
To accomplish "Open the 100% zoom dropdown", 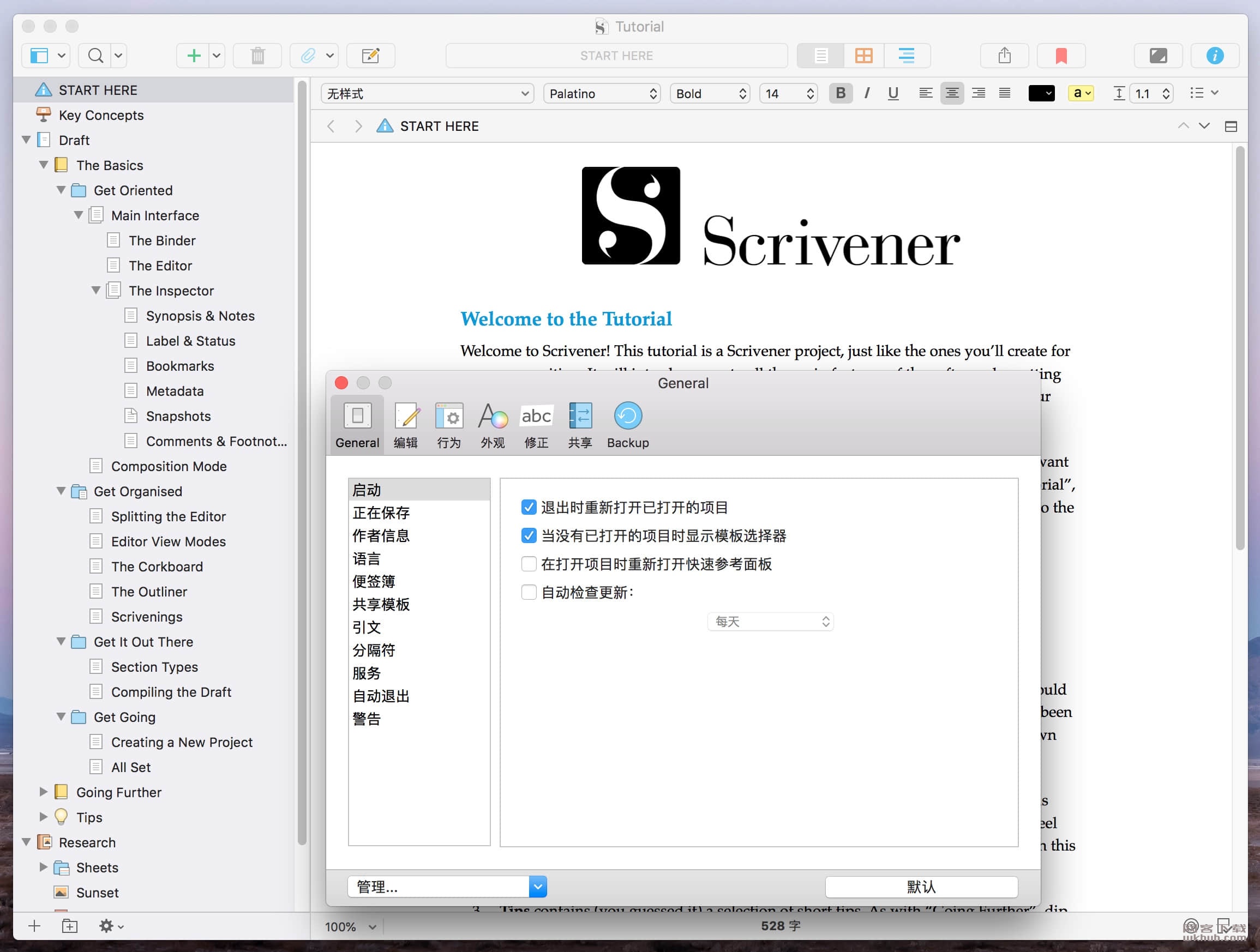I will coord(350,926).
